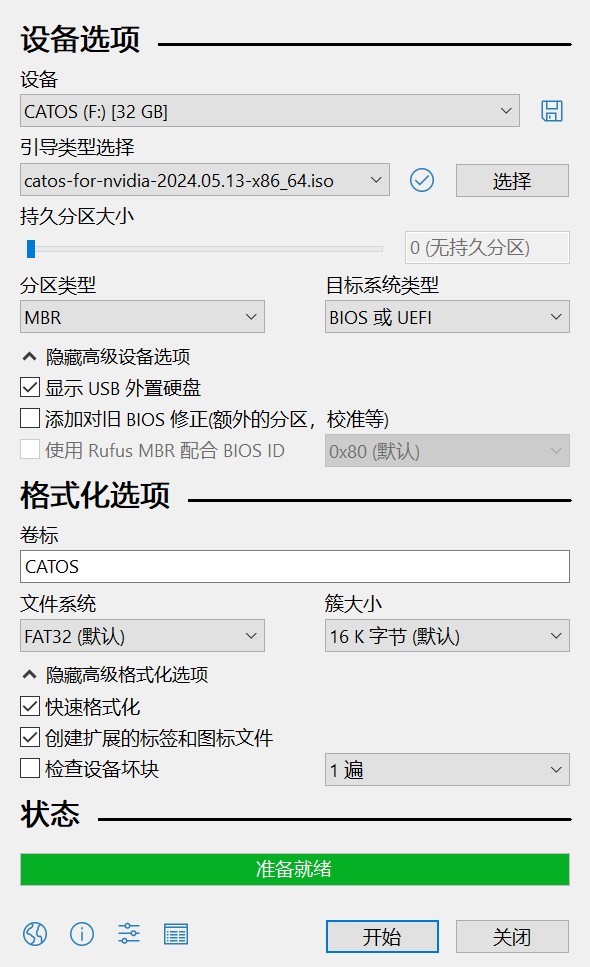
Task: Uncheck 快速格式化 option
Action: [x=30, y=706]
